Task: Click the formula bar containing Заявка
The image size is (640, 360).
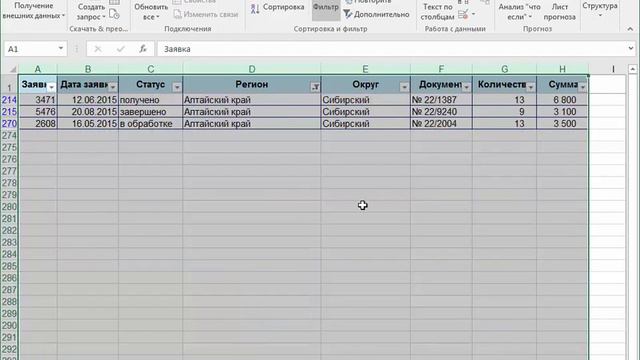Action: pyautogui.click(x=392, y=49)
